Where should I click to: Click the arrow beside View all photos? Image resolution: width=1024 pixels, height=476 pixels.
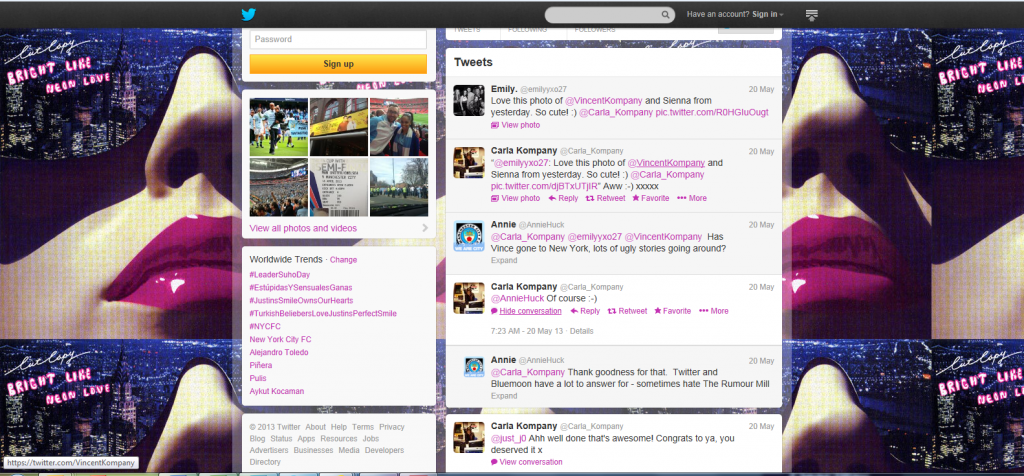[425, 229]
